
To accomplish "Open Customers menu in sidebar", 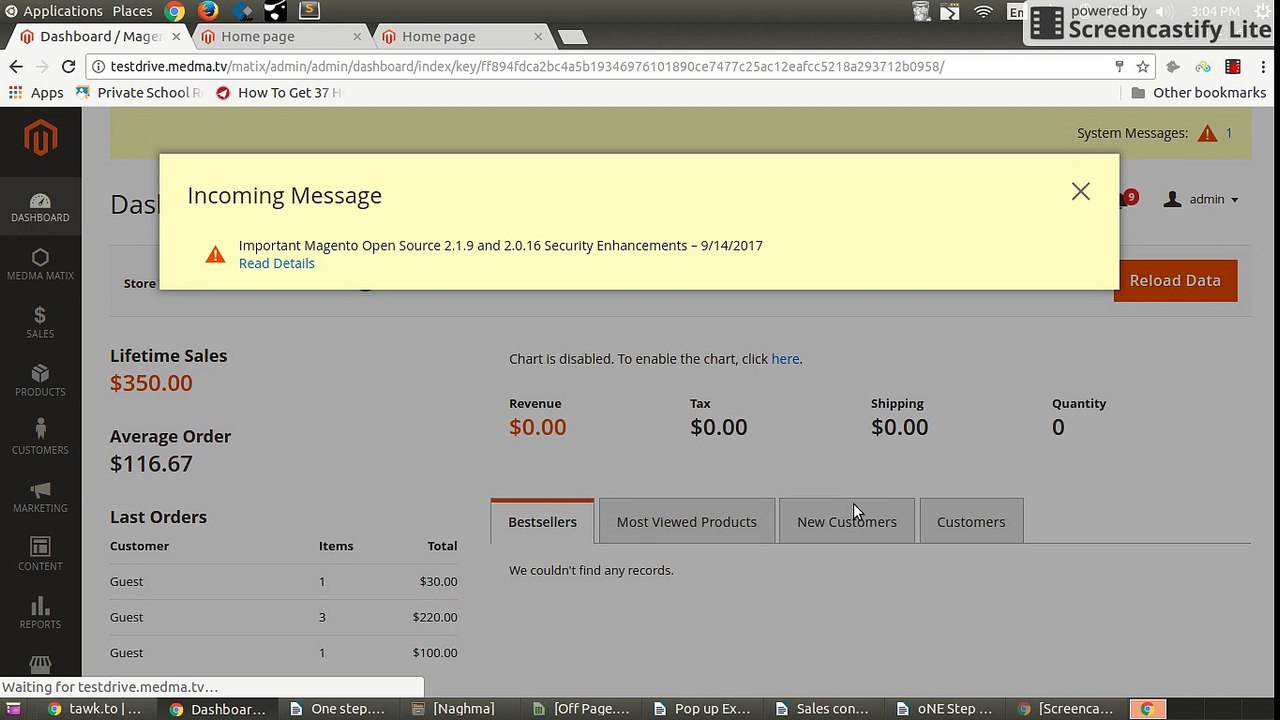I will [x=40, y=439].
